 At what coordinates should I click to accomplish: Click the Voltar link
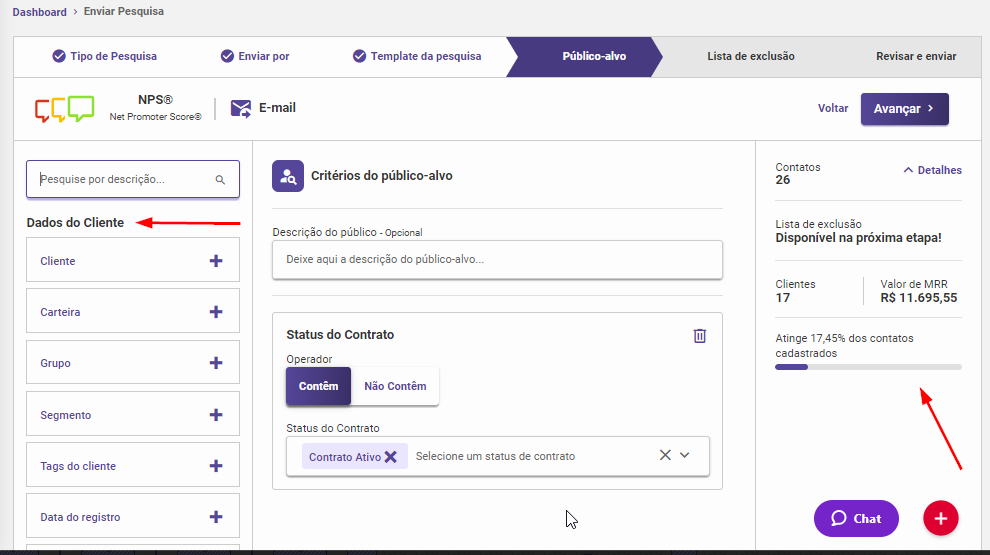pos(833,109)
